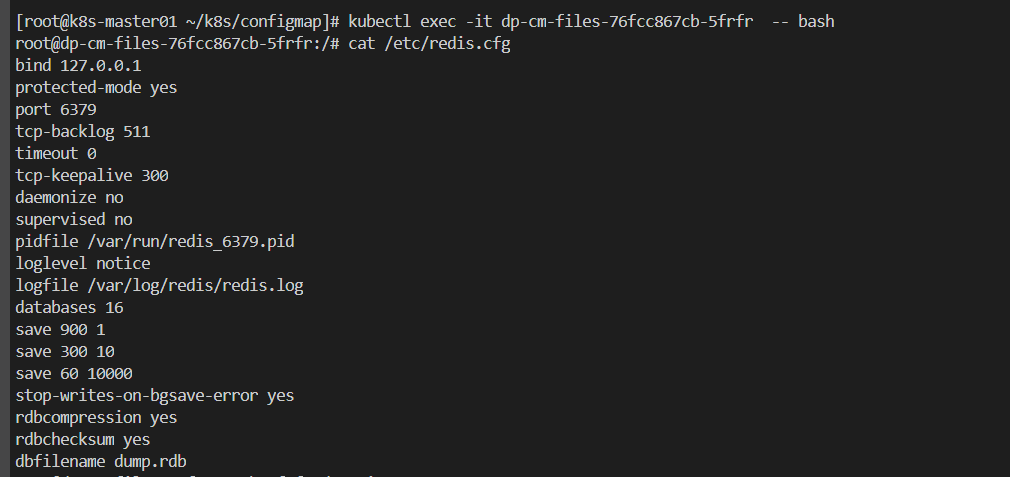Click the supervised no line
Viewport: 1010px width, 477px height.
[x=74, y=219]
